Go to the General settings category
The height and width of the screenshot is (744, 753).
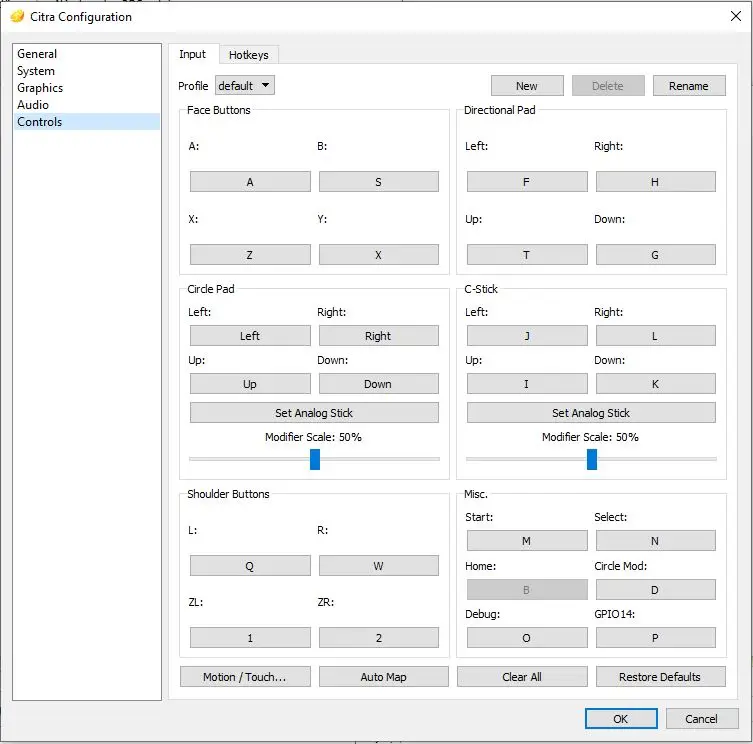(37, 54)
